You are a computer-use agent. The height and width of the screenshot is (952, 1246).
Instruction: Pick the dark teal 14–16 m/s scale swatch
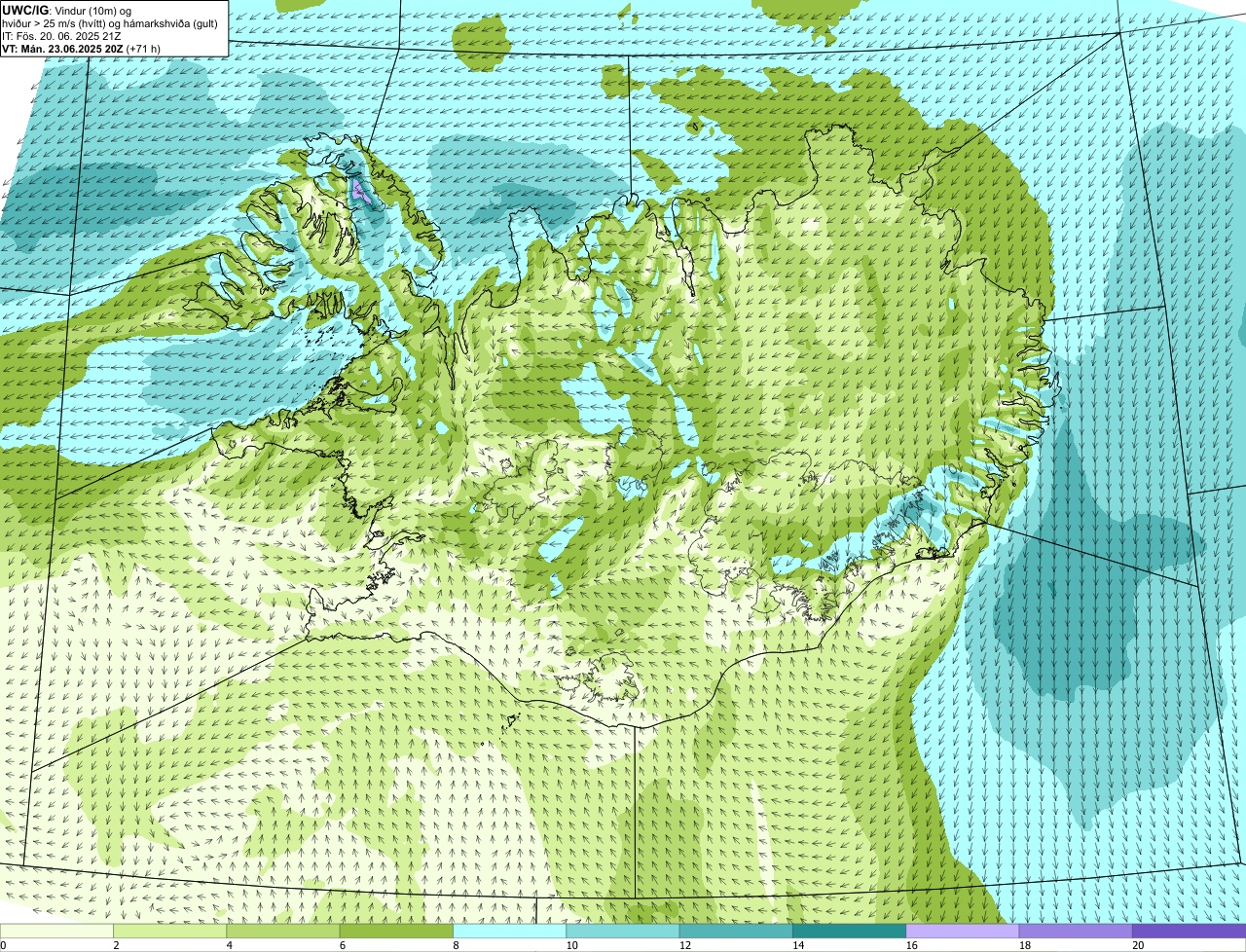pos(850,931)
